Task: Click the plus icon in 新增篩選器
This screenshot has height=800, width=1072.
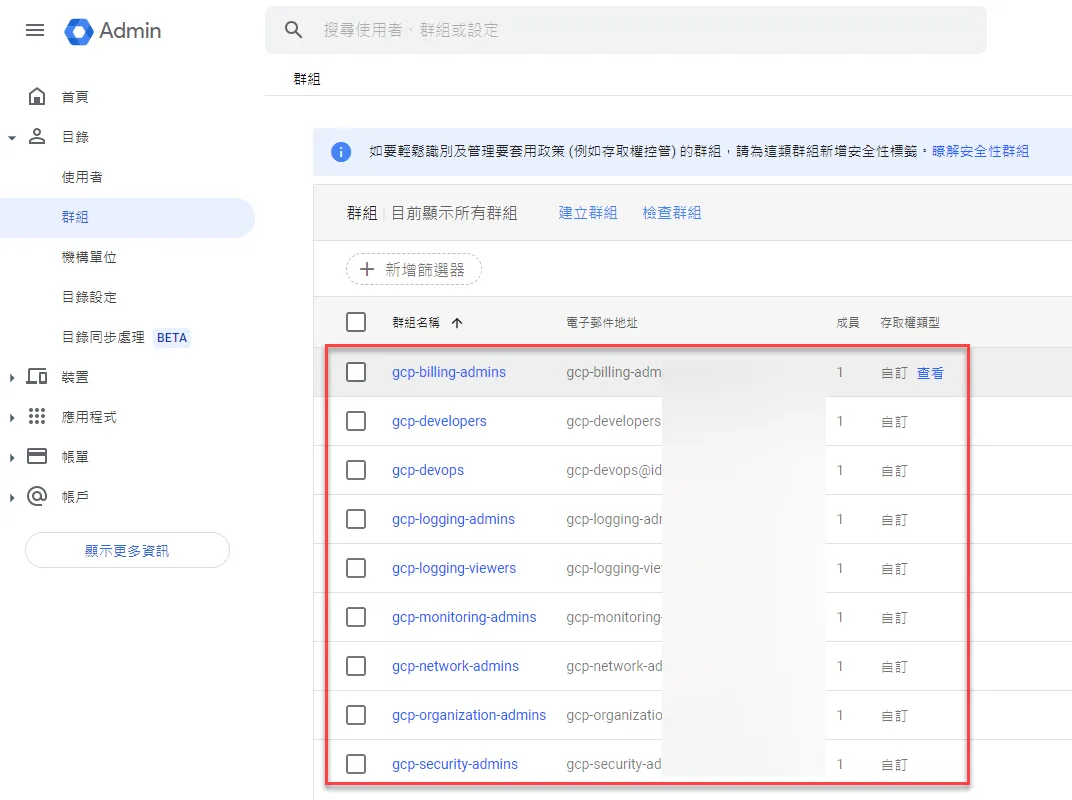Action: click(x=367, y=269)
